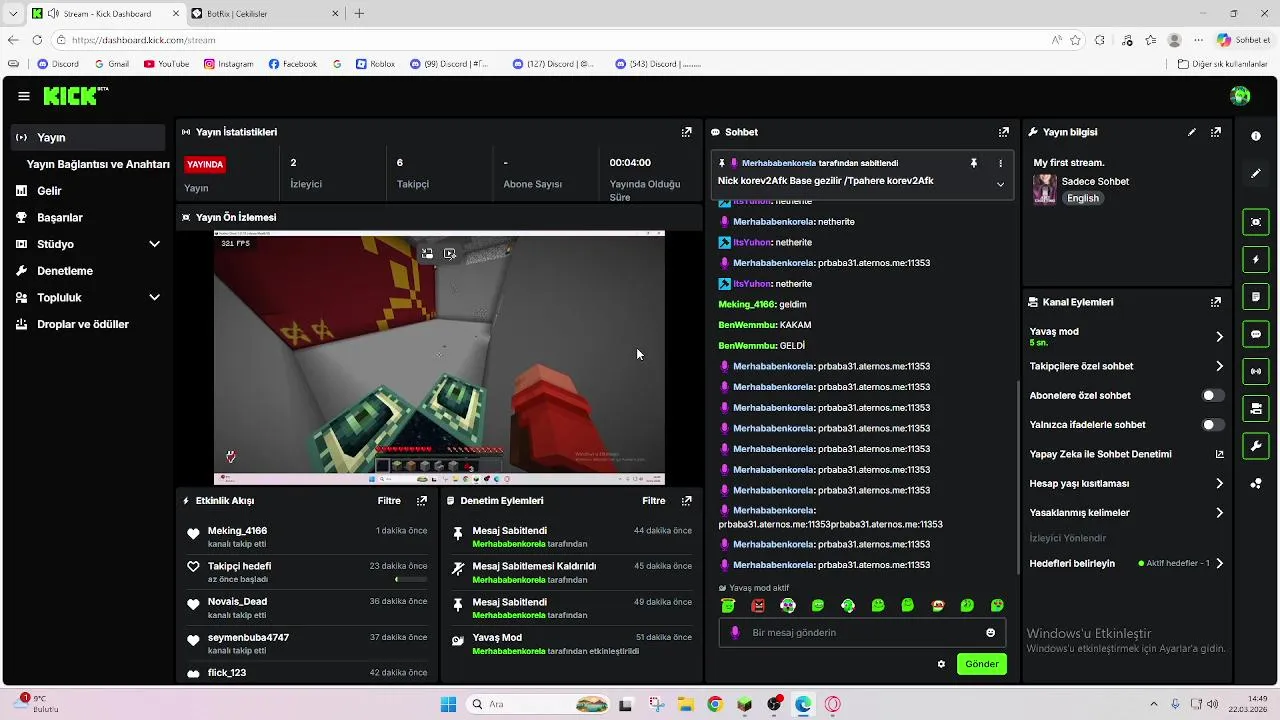
Task: Open the Windows Start button
Action: pyautogui.click(x=448, y=704)
